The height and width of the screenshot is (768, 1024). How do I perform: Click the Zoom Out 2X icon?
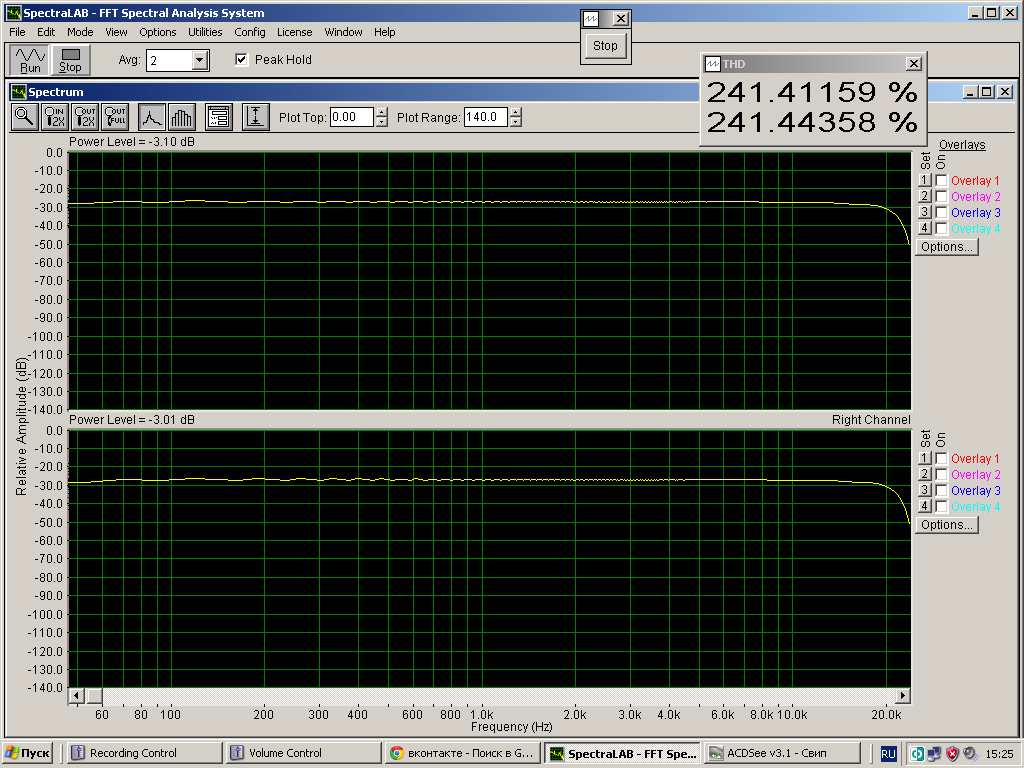[85, 117]
